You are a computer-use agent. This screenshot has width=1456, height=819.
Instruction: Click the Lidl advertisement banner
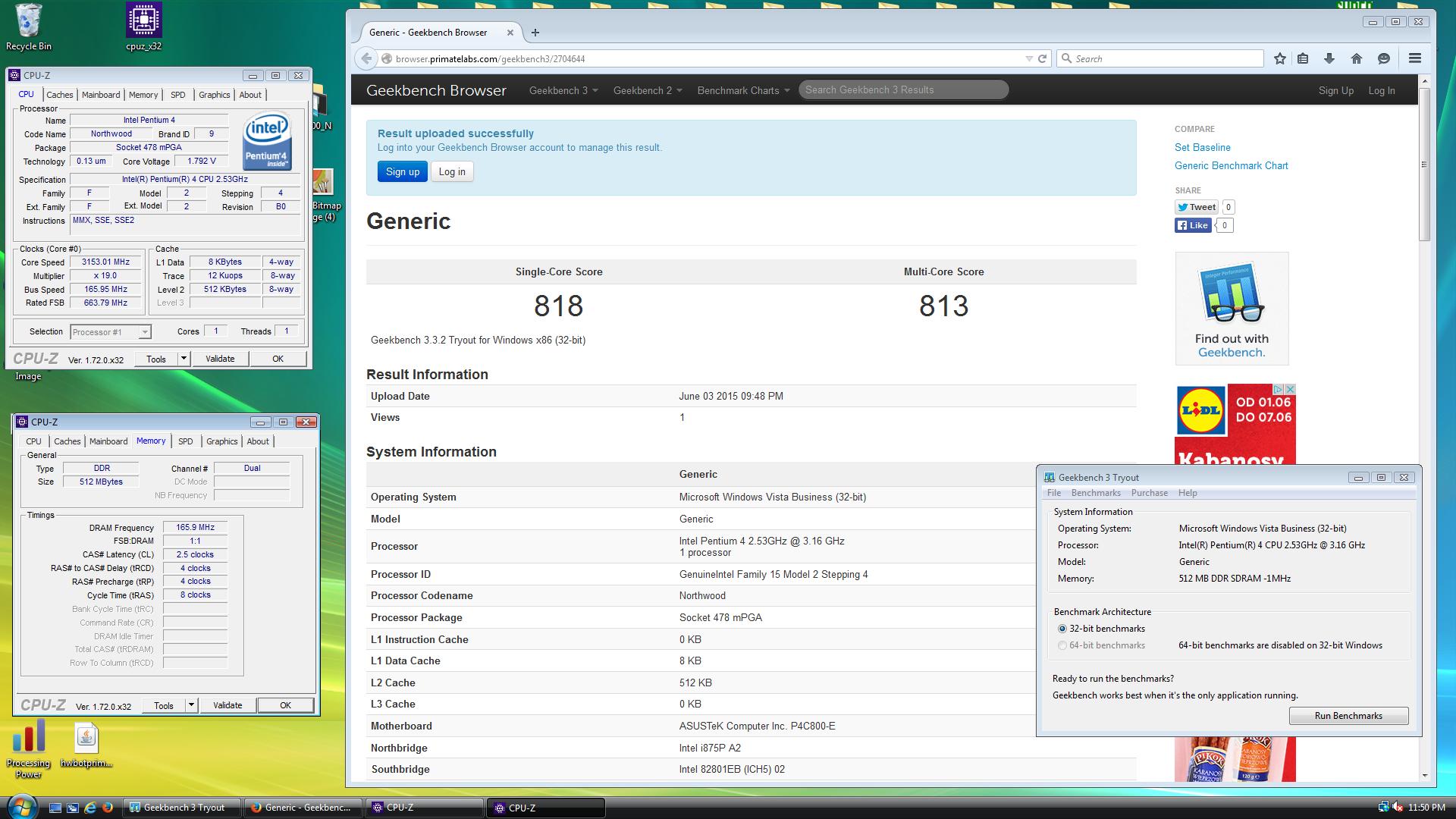pyautogui.click(x=1235, y=424)
